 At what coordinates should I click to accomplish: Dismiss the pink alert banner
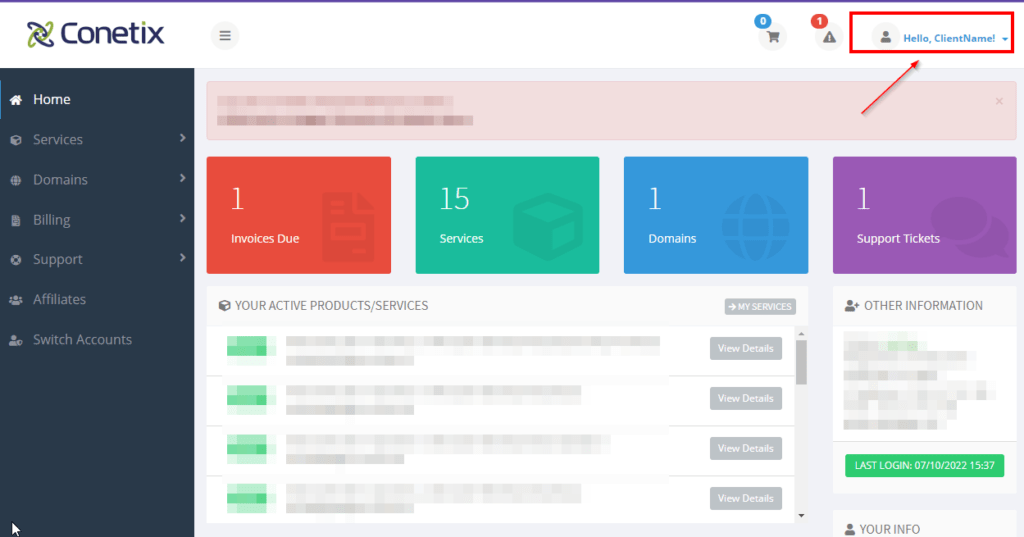click(x=999, y=101)
